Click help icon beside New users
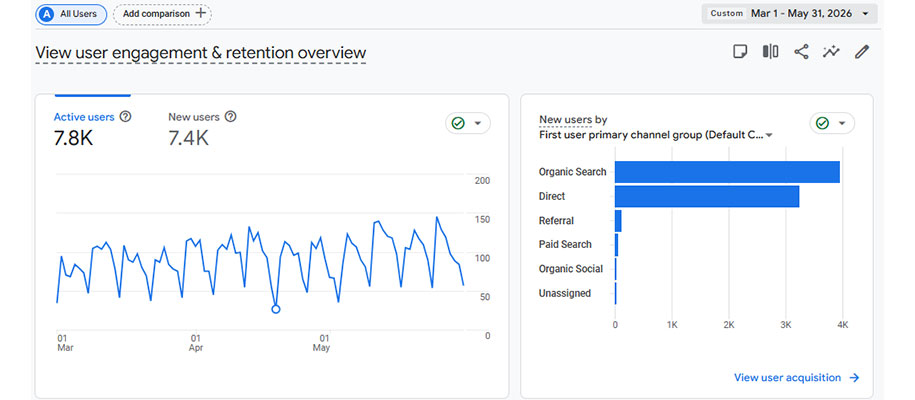915x400 pixels. 231,117
